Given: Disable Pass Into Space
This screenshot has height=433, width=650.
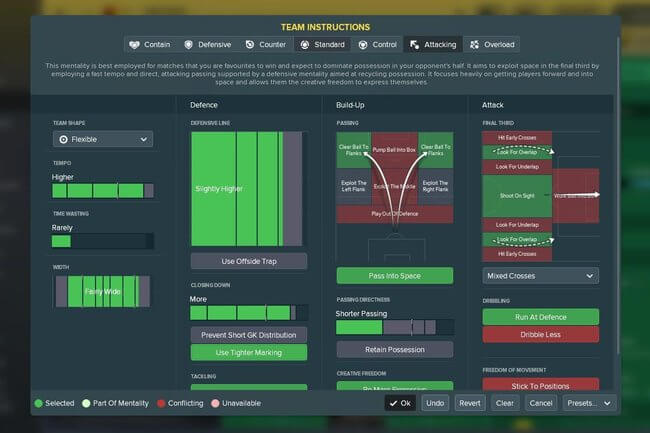Looking at the screenshot, I should click(395, 276).
